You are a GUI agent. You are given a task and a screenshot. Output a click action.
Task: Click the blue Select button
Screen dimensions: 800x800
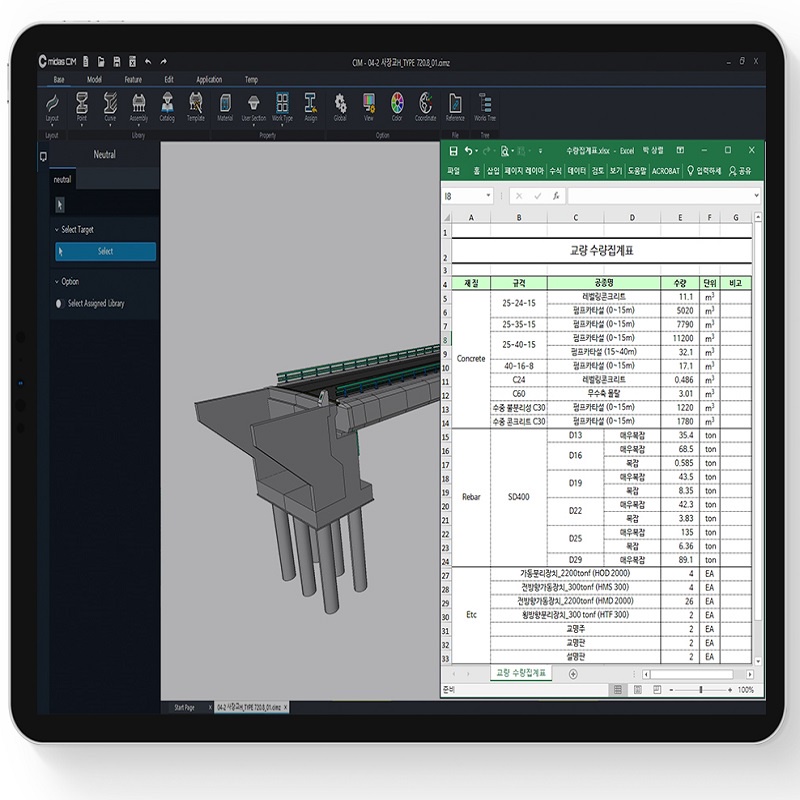[x=105, y=252]
